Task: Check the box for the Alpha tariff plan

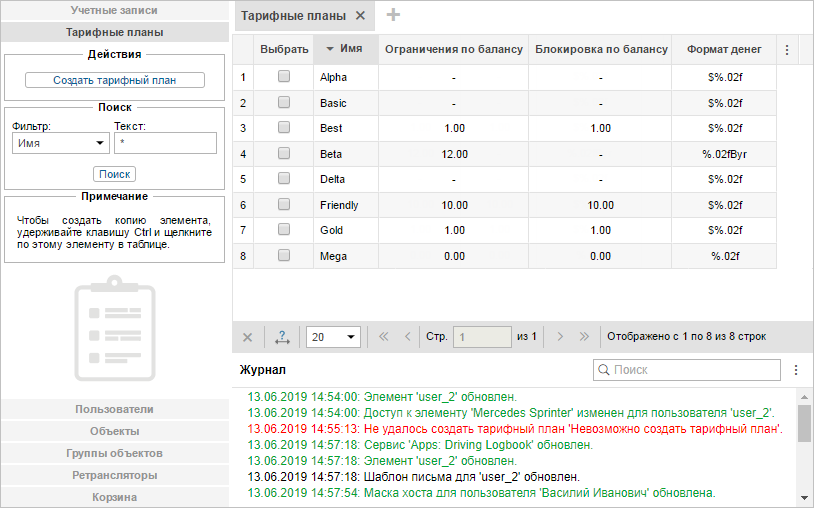Action: (x=284, y=76)
